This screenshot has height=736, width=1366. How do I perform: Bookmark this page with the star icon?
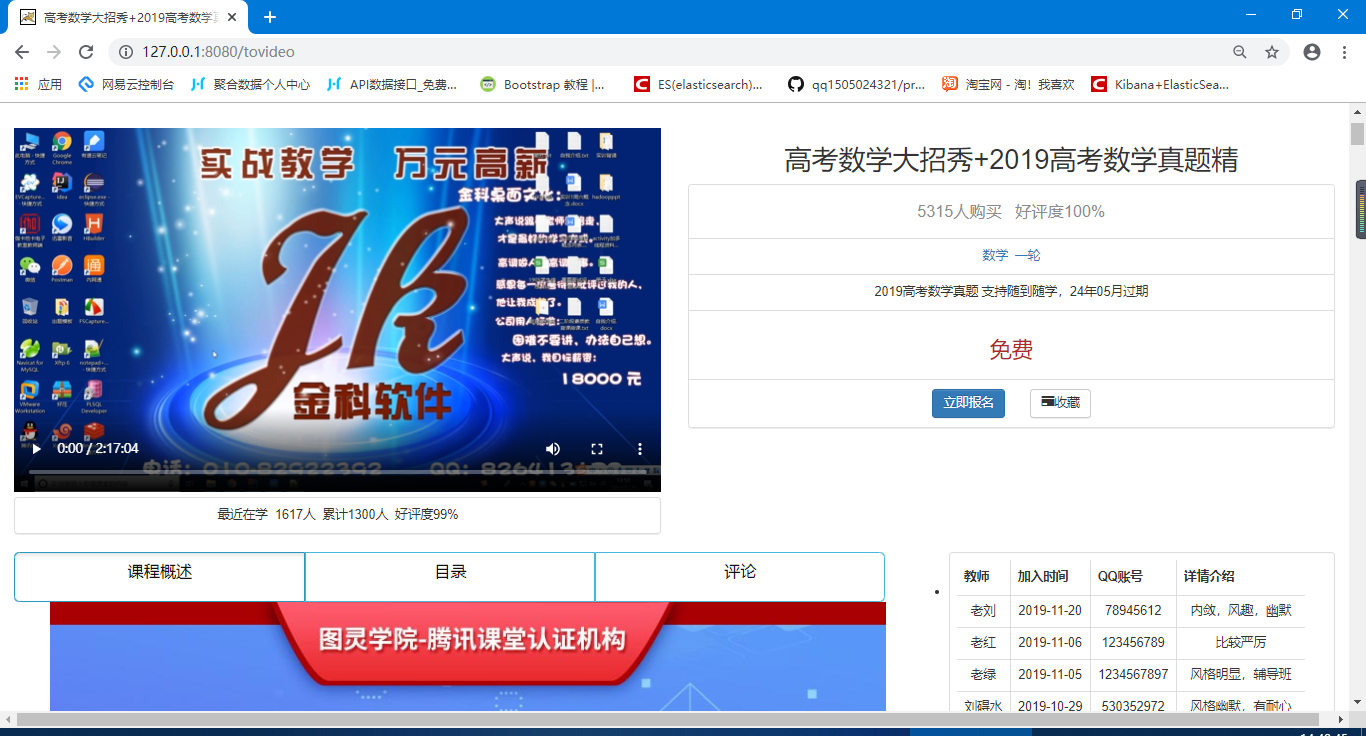[1272, 52]
